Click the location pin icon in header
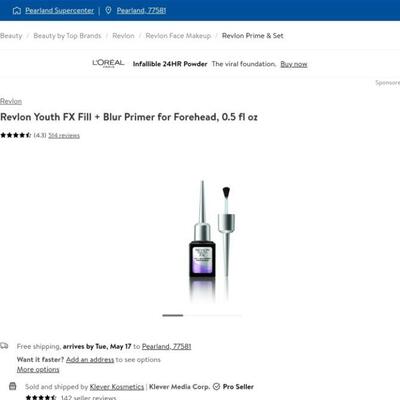 108,10
